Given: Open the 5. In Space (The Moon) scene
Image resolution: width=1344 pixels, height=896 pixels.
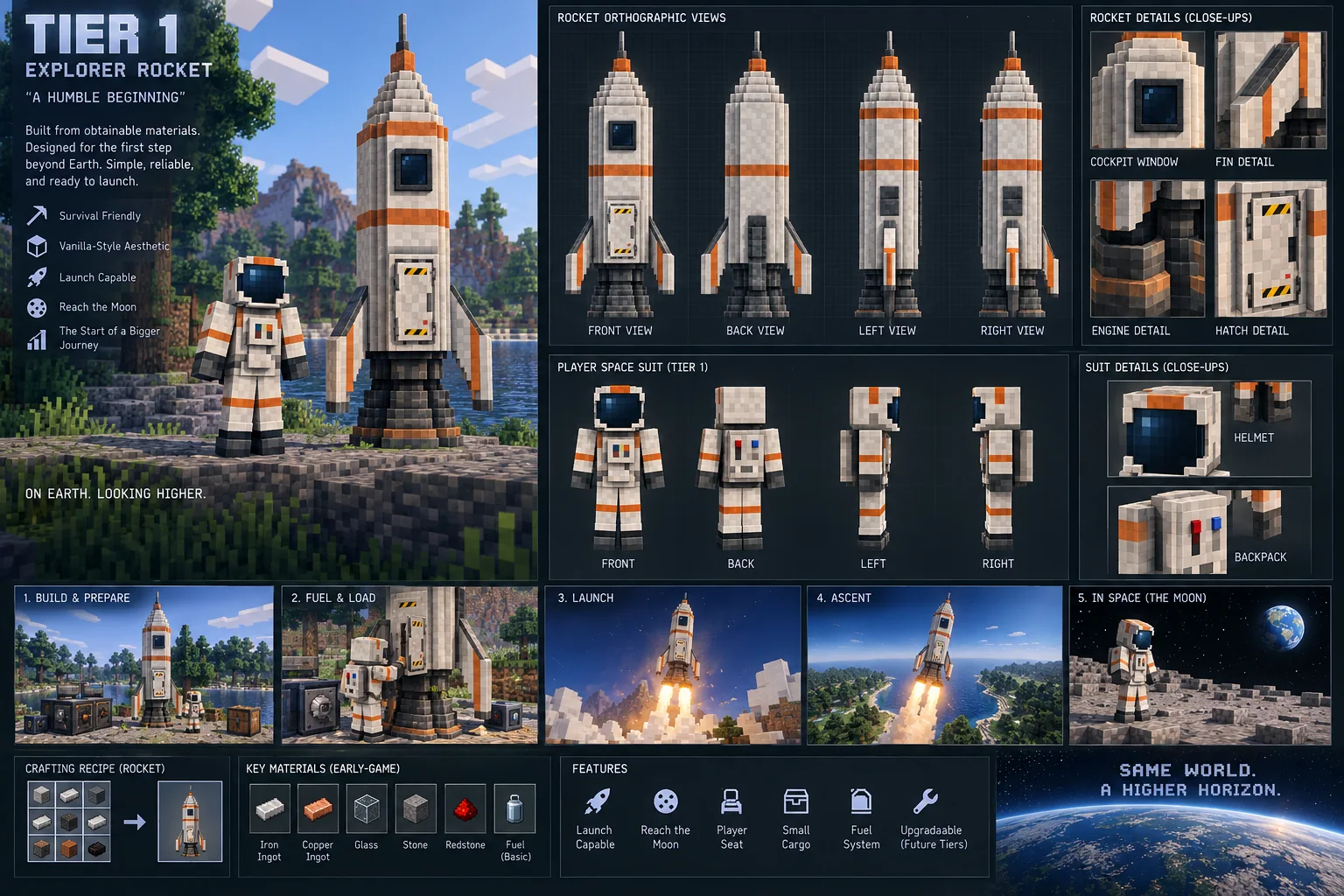Looking at the screenshot, I should [x=1200, y=665].
